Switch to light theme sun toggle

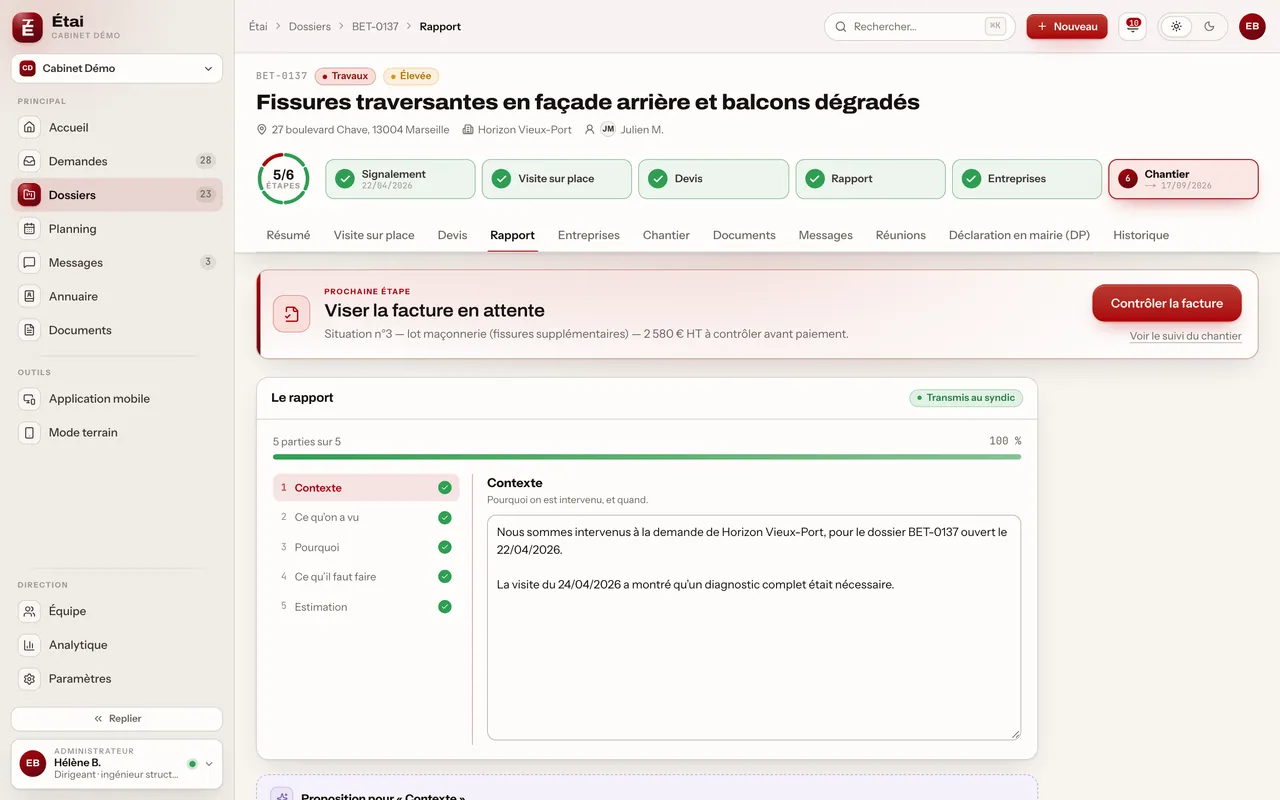pyautogui.click(x=1177, y=27)
